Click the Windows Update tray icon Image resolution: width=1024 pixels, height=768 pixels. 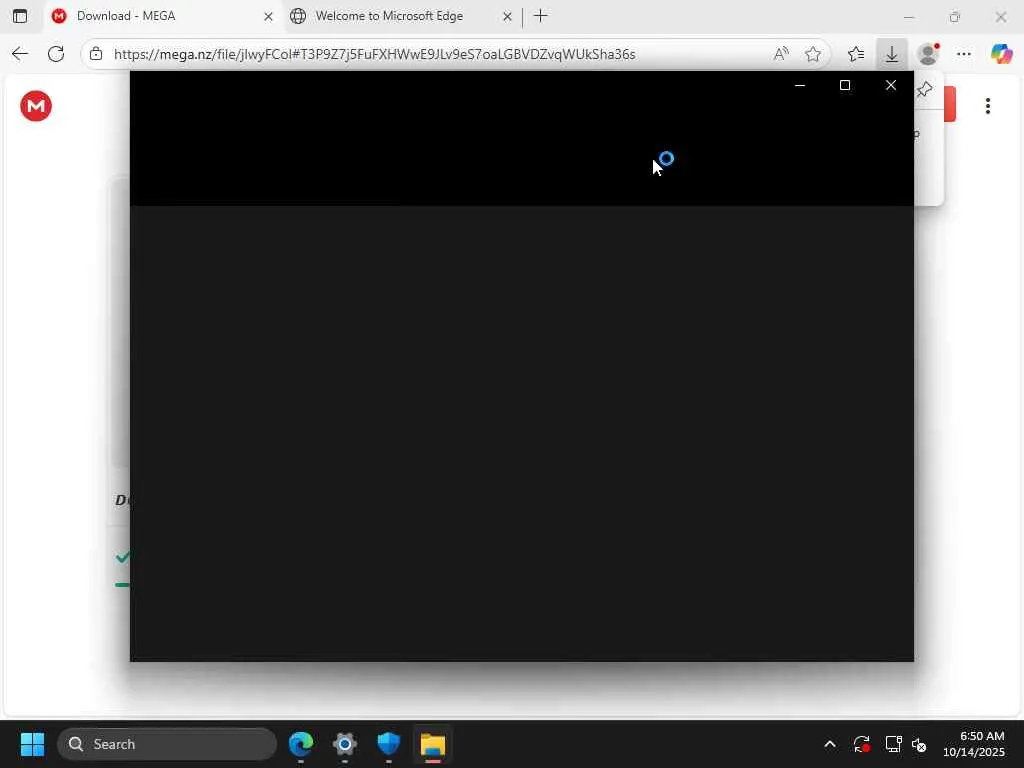pyautogui.click(x=861, y=744)
